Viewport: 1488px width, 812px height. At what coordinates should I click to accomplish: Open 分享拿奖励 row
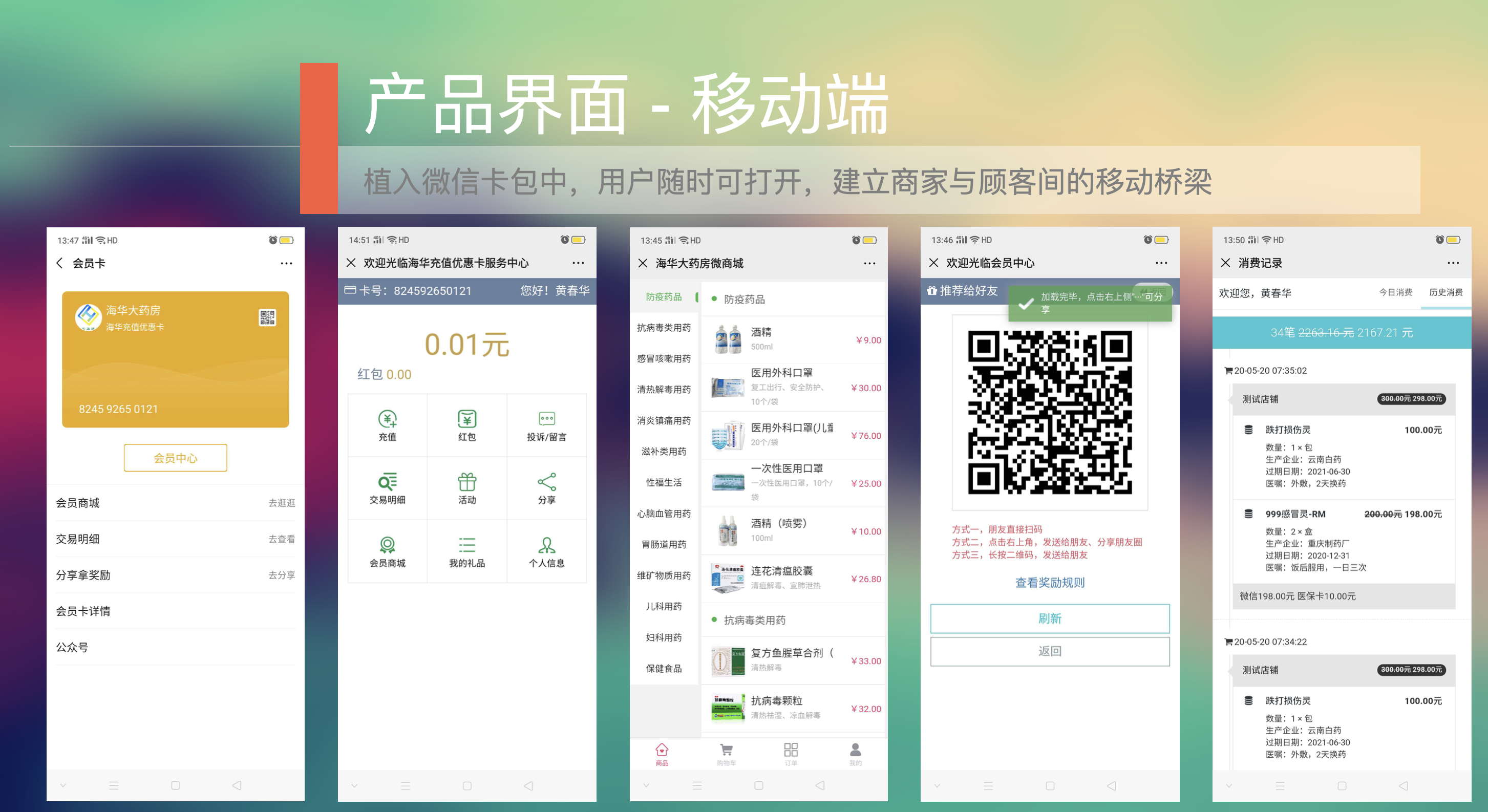176,575
